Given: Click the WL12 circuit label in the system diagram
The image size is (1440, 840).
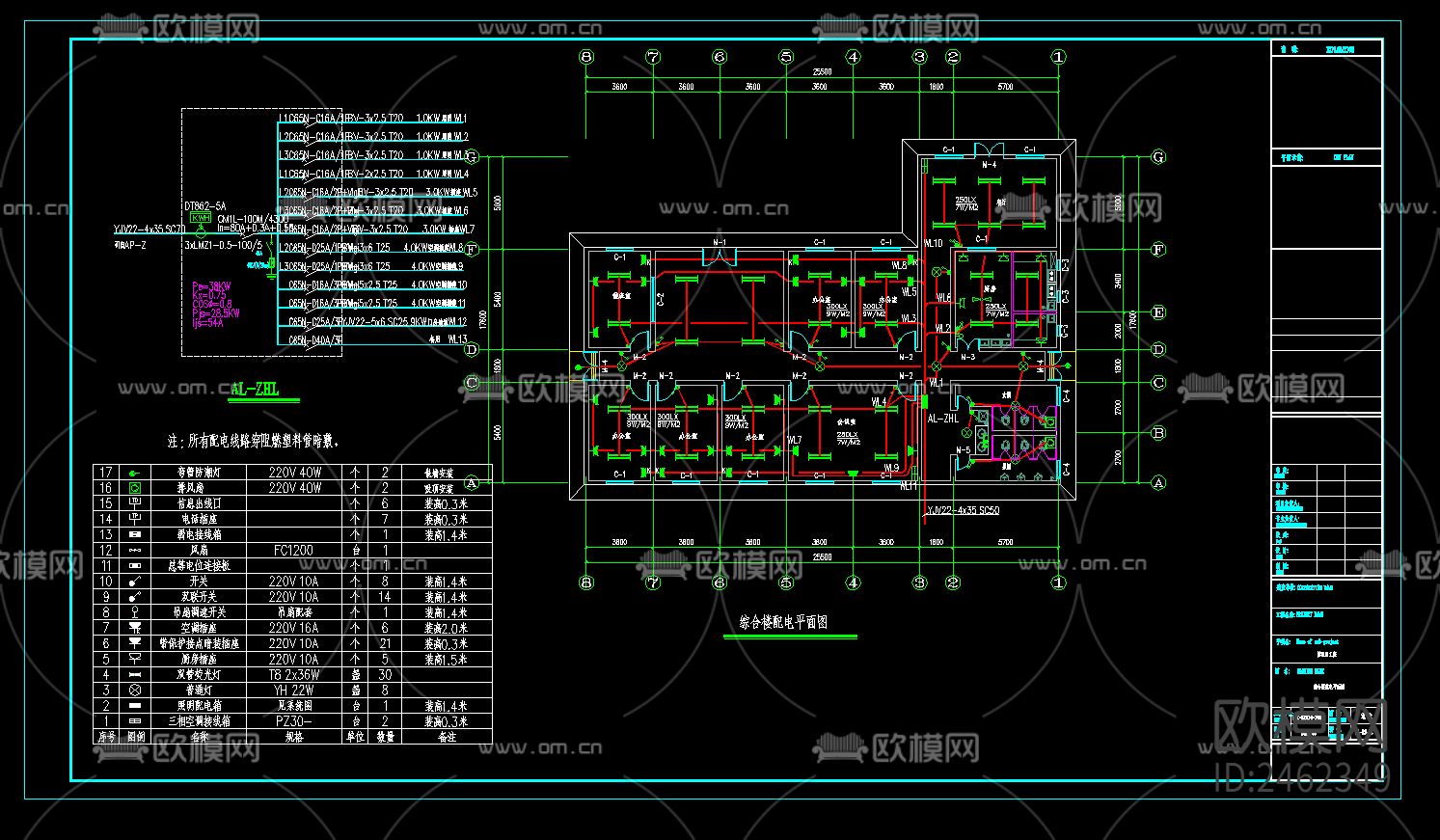Looking at the screenshot, I should (x=457, y=322).
